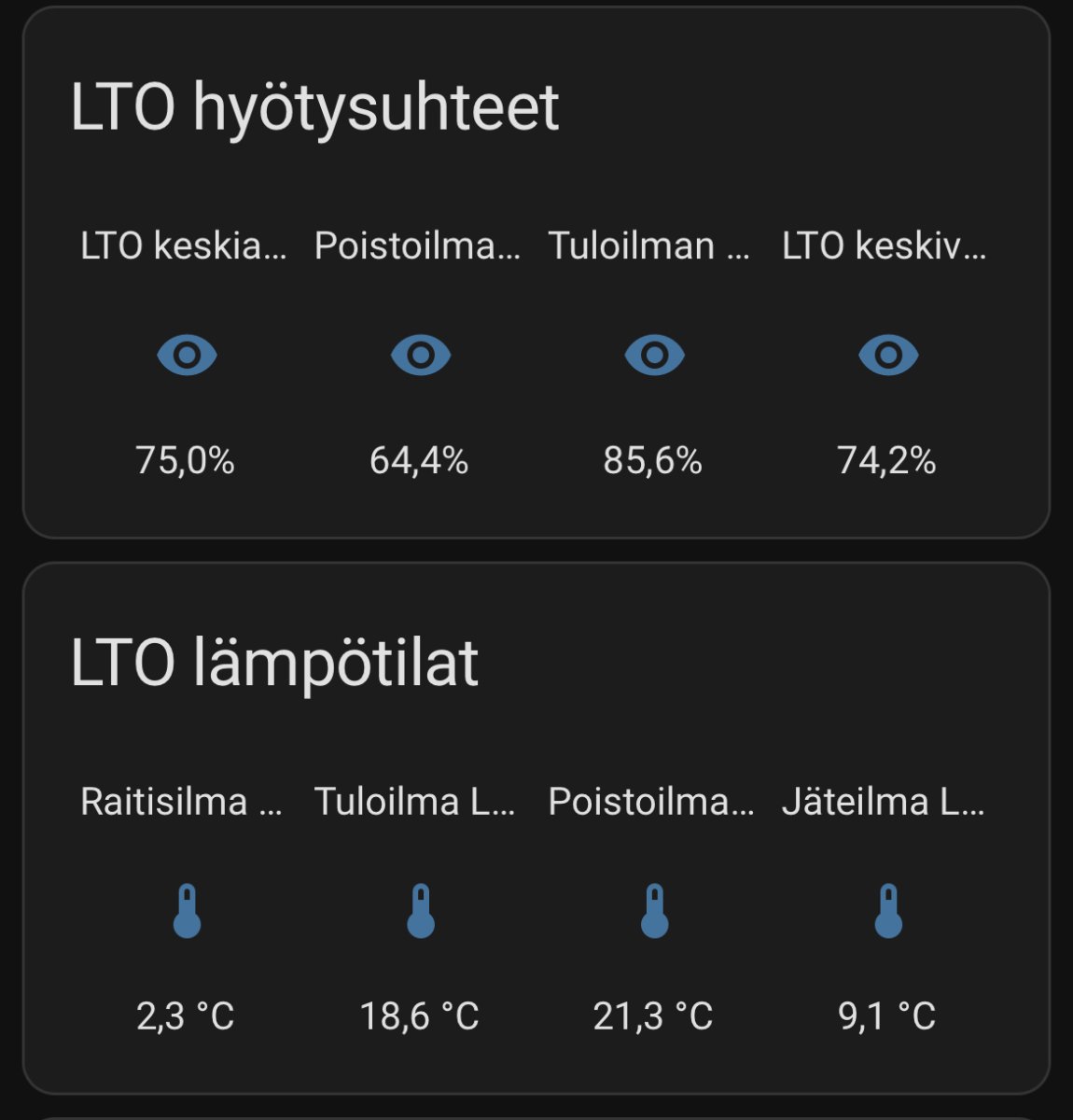Tap the 2,3 °C temperature reading
1073x1120 pixels.
[x=185, y=1015]
